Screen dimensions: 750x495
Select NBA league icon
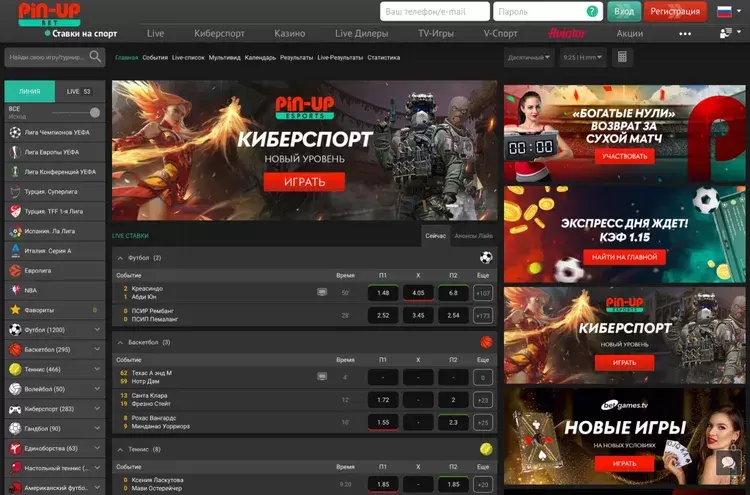(x=15, y=290)
